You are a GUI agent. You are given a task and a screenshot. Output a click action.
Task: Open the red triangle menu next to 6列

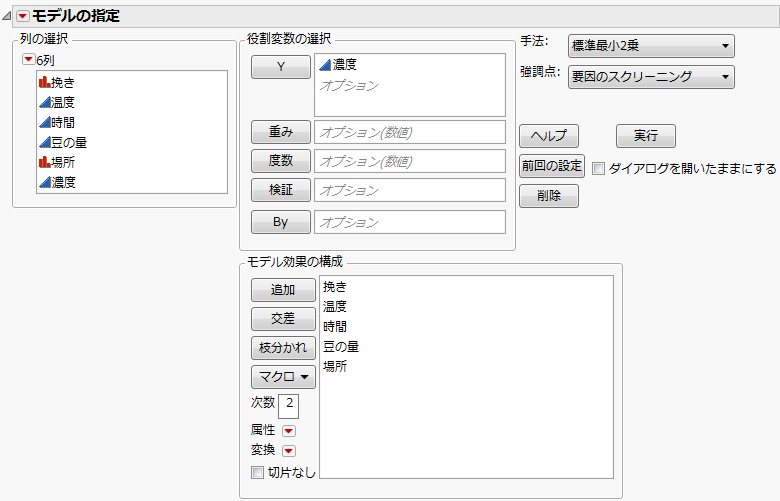coord(28,60)
